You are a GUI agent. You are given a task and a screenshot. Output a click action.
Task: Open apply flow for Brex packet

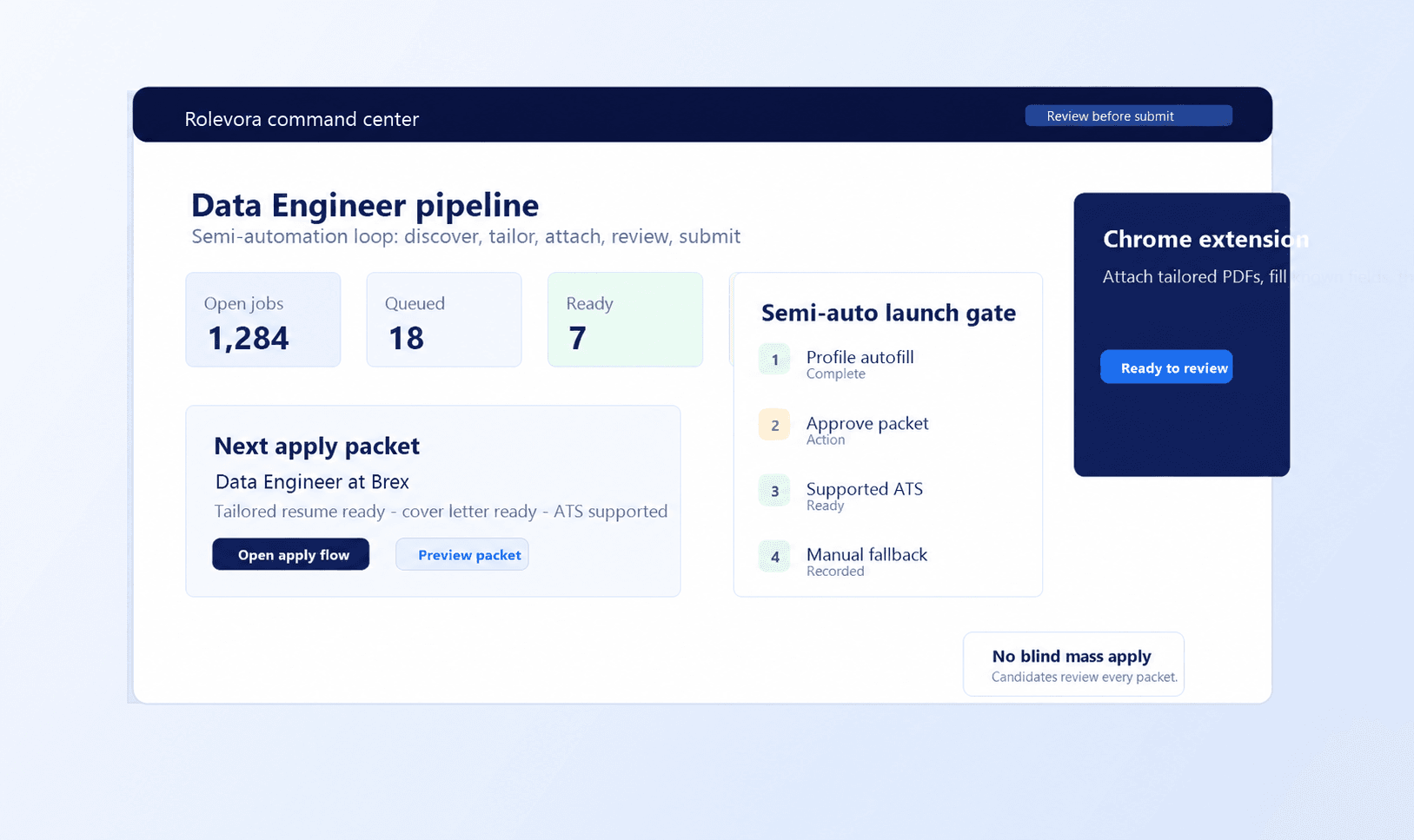(291, 554)
